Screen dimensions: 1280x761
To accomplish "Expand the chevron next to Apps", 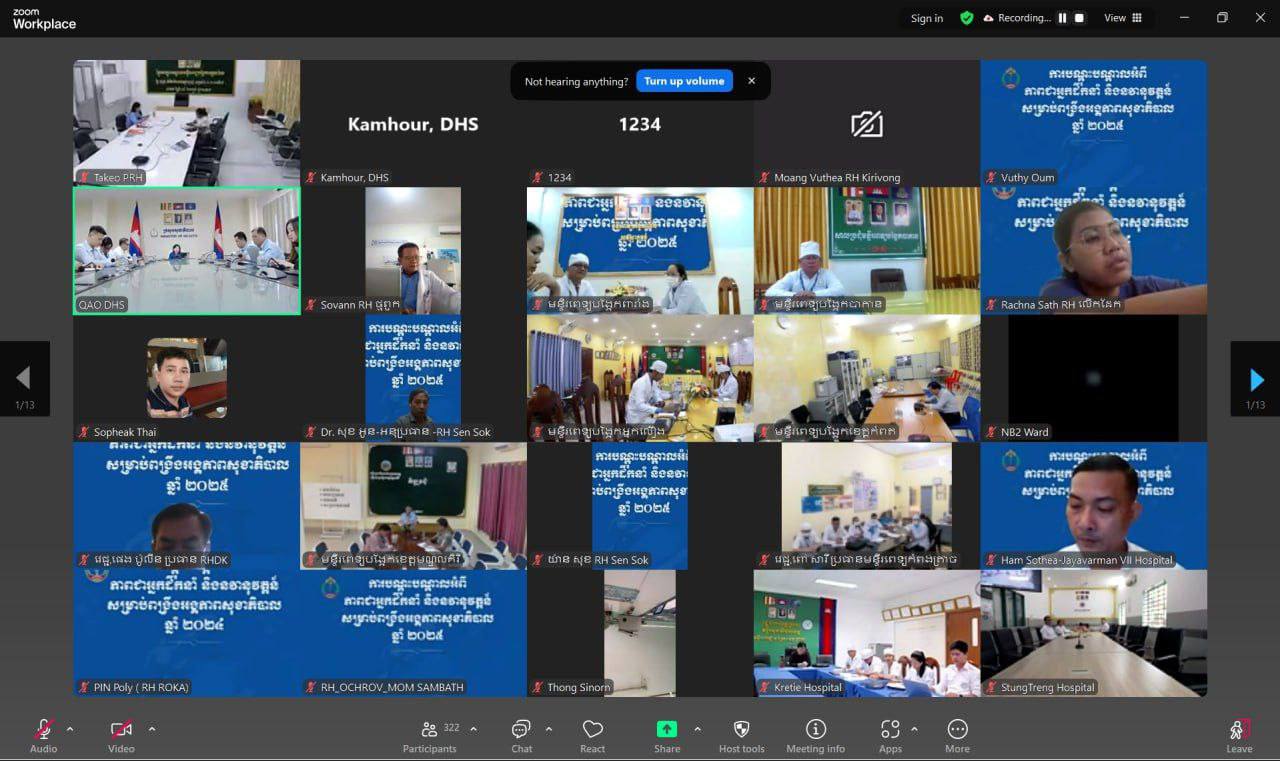I will [914, 729].
